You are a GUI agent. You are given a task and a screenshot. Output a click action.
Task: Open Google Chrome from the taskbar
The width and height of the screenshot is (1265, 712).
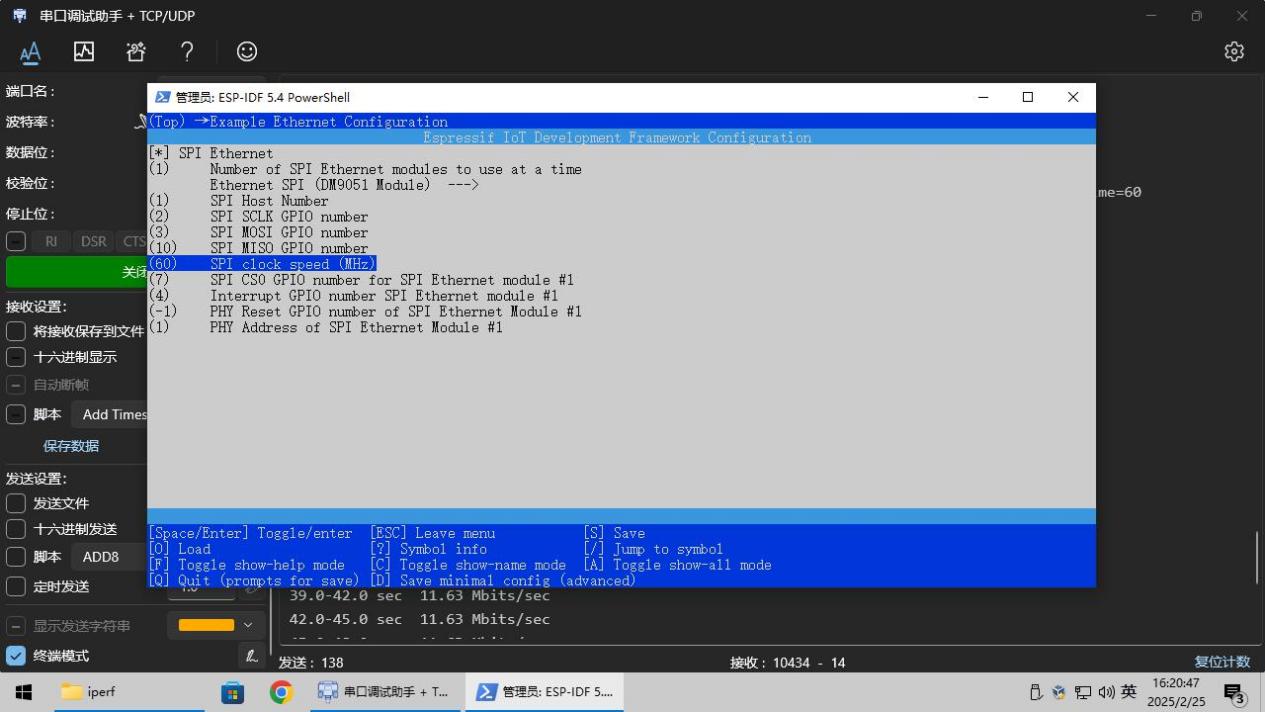point(282,692)
